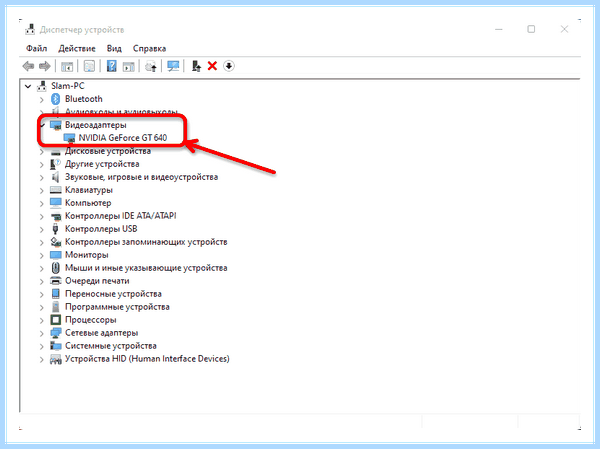
Task: Click the Звуковые устройства speaker icon
Action: click(x=56, y=177)
